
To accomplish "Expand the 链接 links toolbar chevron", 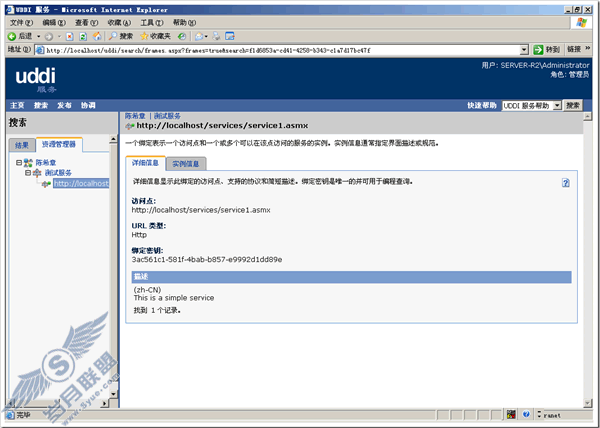I will tap(588, 48).
